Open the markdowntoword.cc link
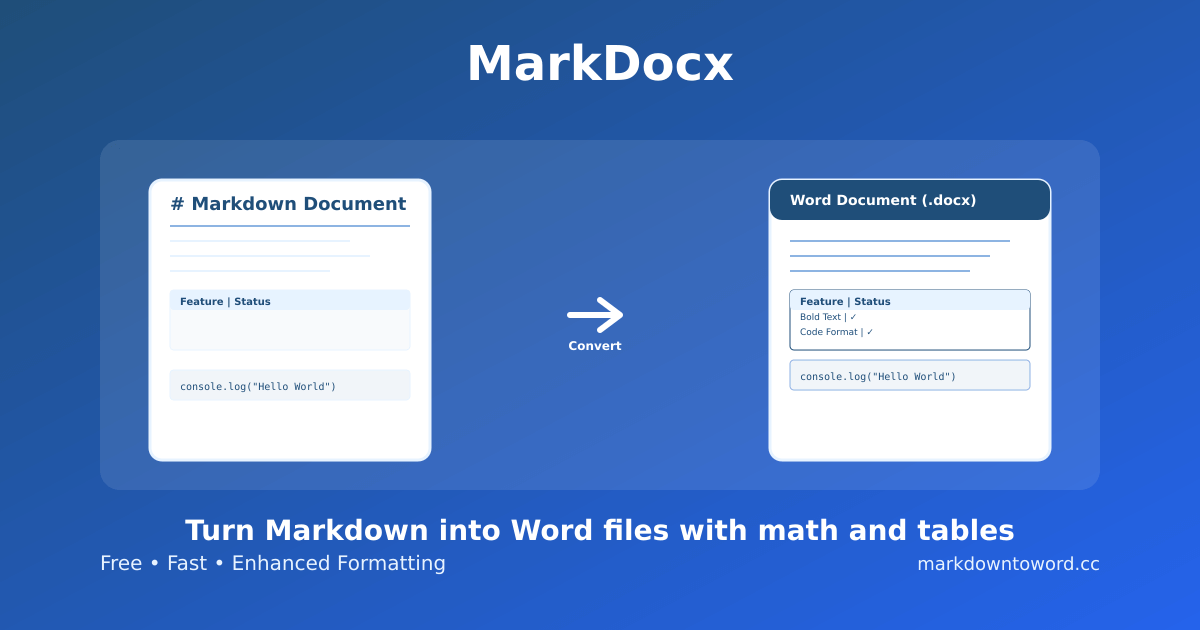Viewport: 1200px width, 630px height. click(x=1008, y=564)
